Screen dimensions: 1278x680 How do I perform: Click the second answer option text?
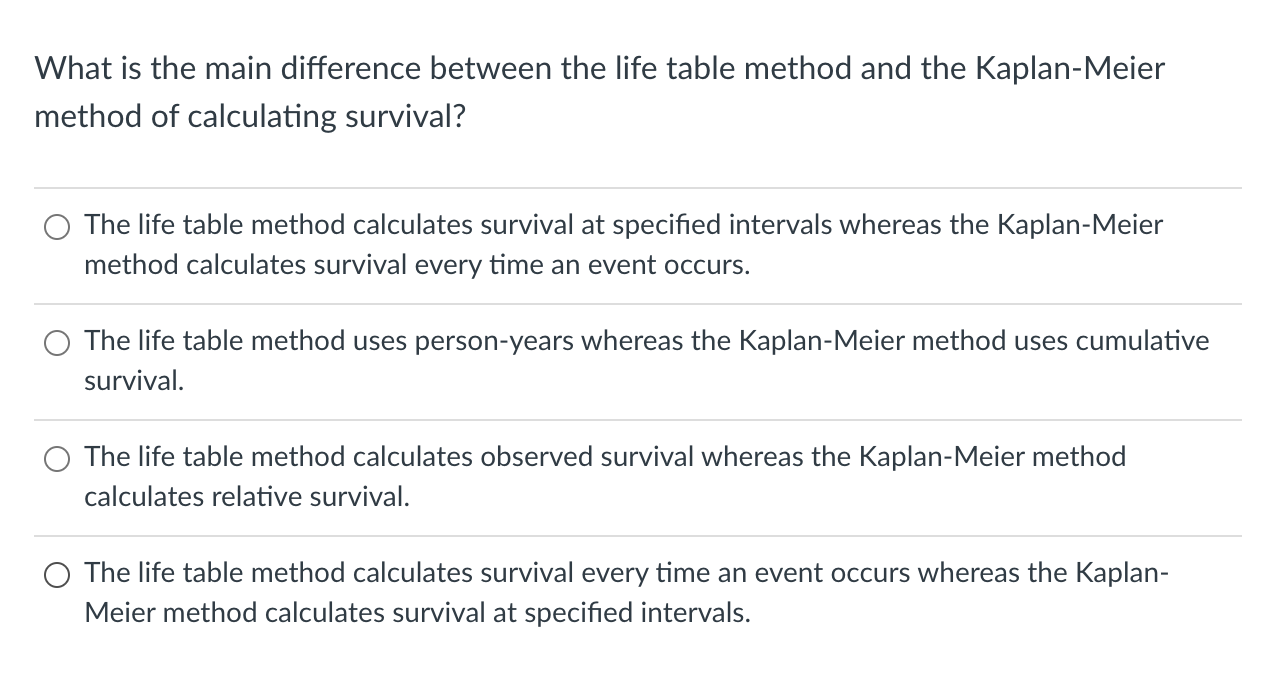646,360
